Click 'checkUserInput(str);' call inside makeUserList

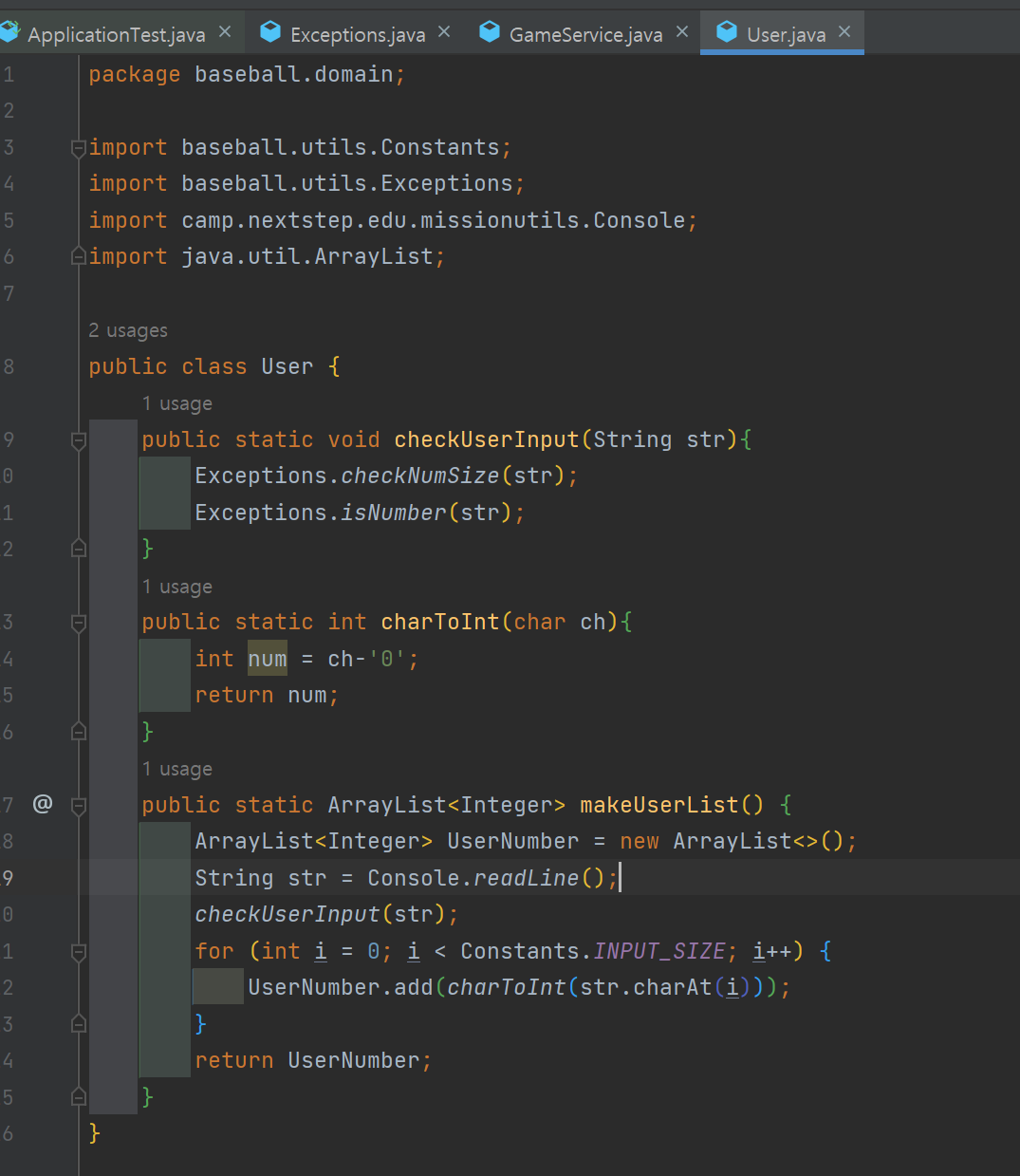point(326,914)
